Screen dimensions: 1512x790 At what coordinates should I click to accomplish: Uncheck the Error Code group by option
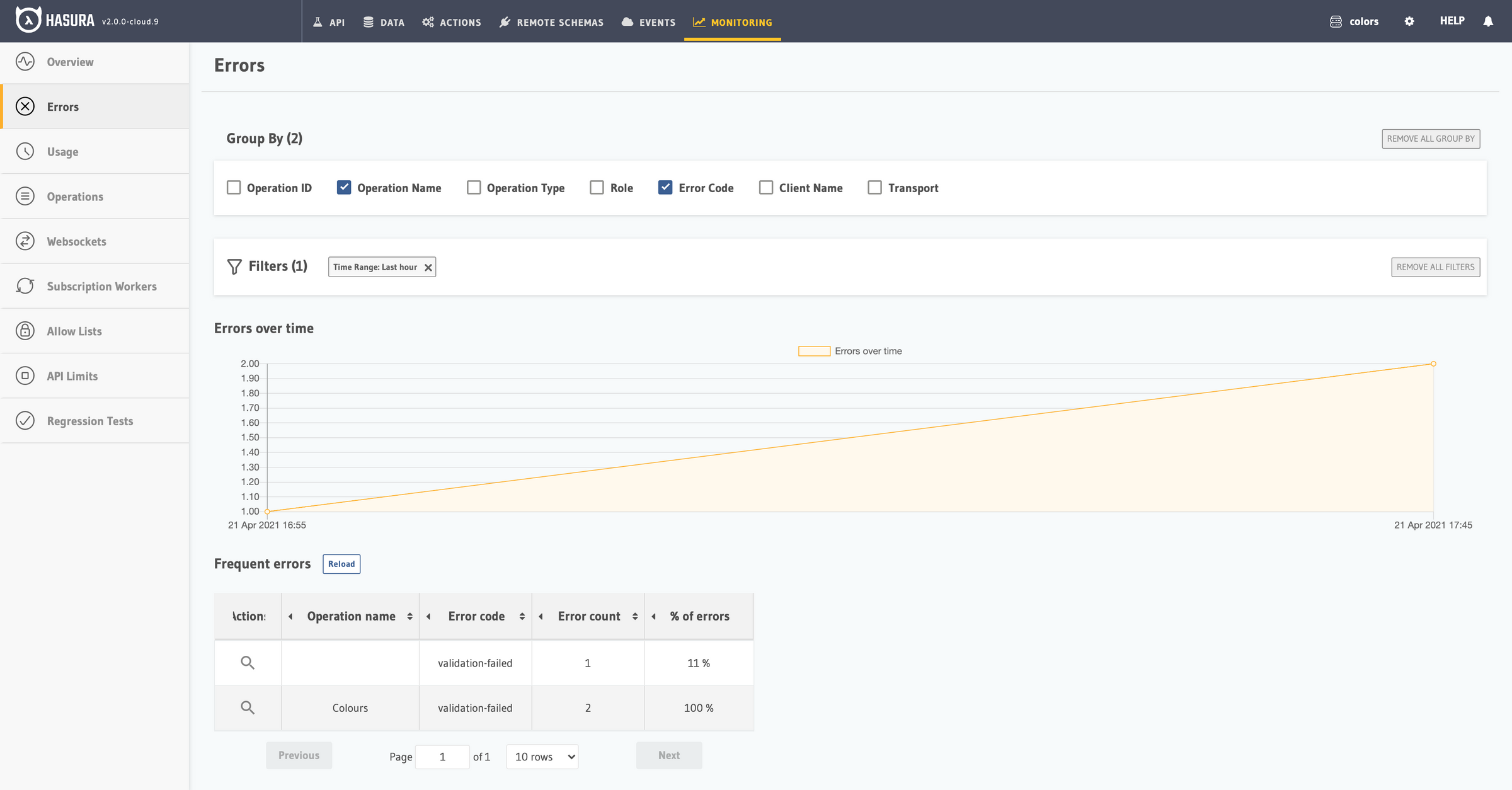click(x=665, y=187)
